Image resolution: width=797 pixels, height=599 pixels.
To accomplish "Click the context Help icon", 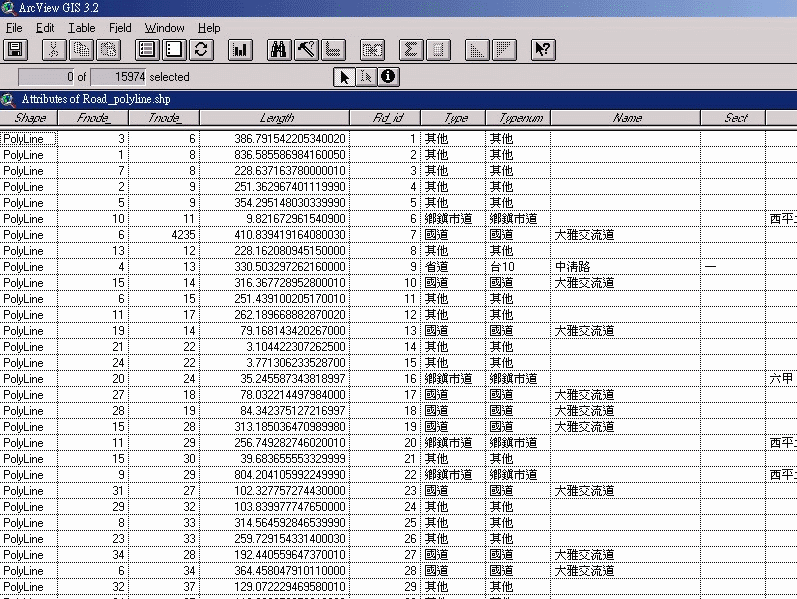I will (543, 49).
